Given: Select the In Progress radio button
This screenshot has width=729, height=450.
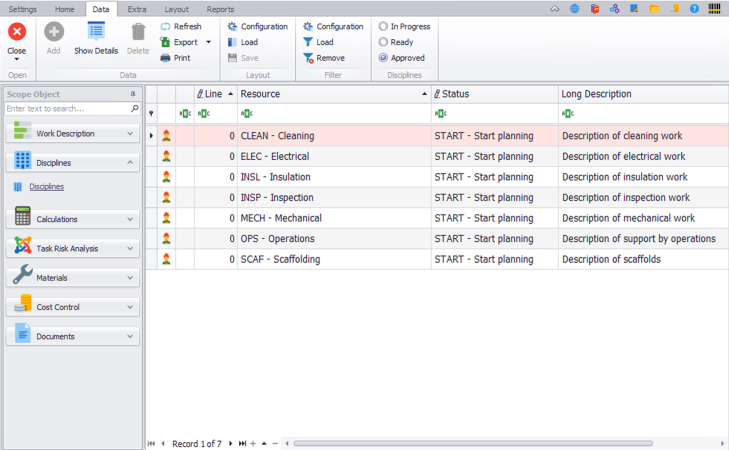Looking at the screenshot, I should pyautogui.click(x=383, y=27).
